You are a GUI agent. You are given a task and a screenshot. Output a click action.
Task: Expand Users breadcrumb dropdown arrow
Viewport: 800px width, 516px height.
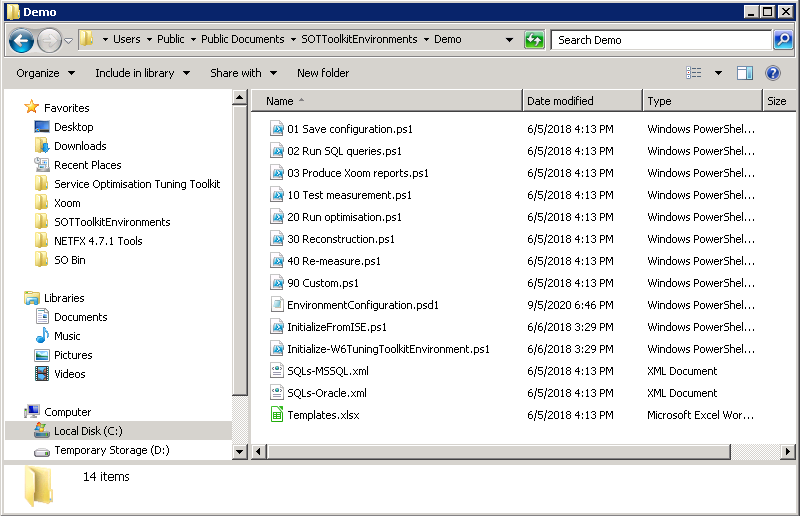[149, 39]
